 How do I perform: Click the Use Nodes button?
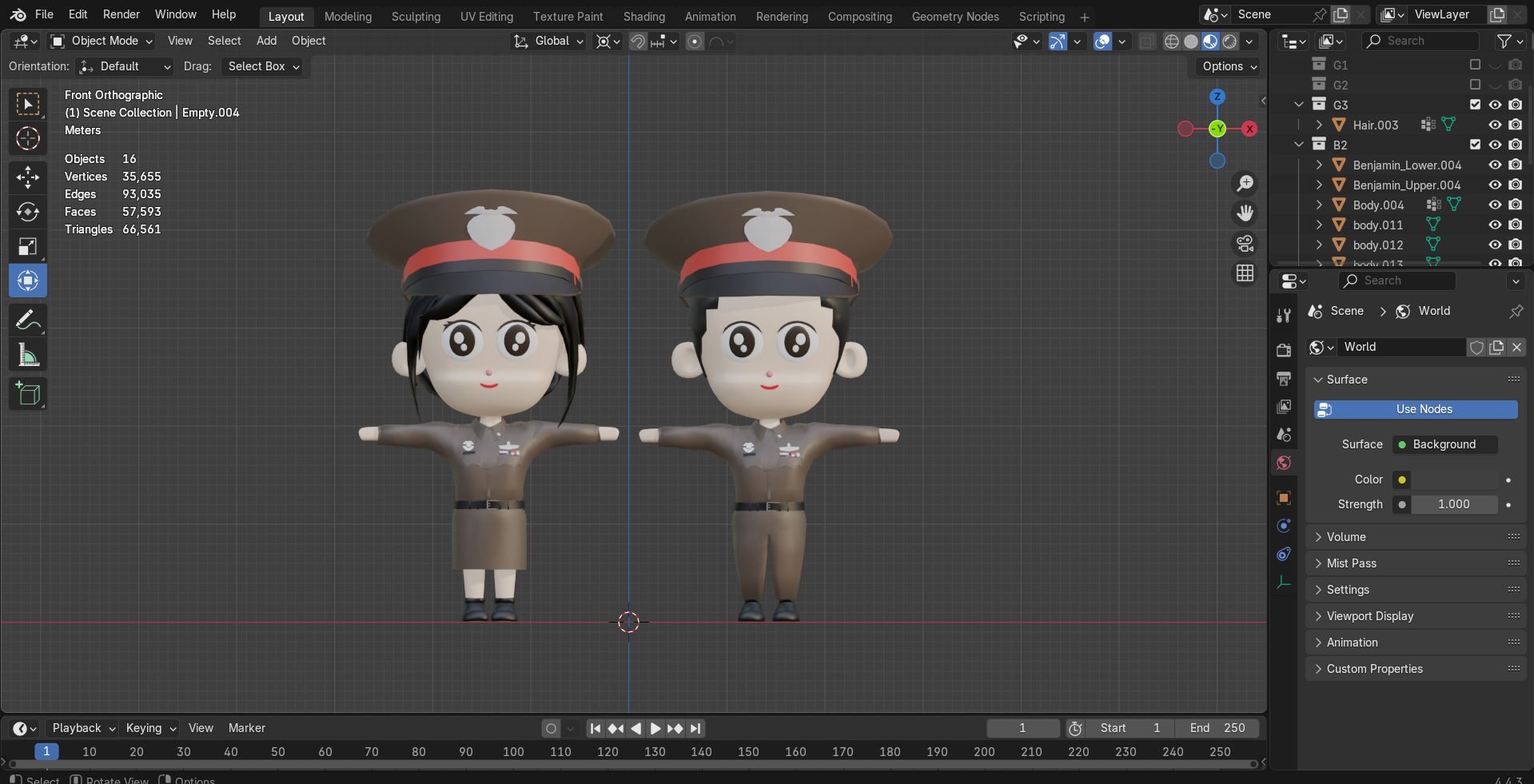1416,409
